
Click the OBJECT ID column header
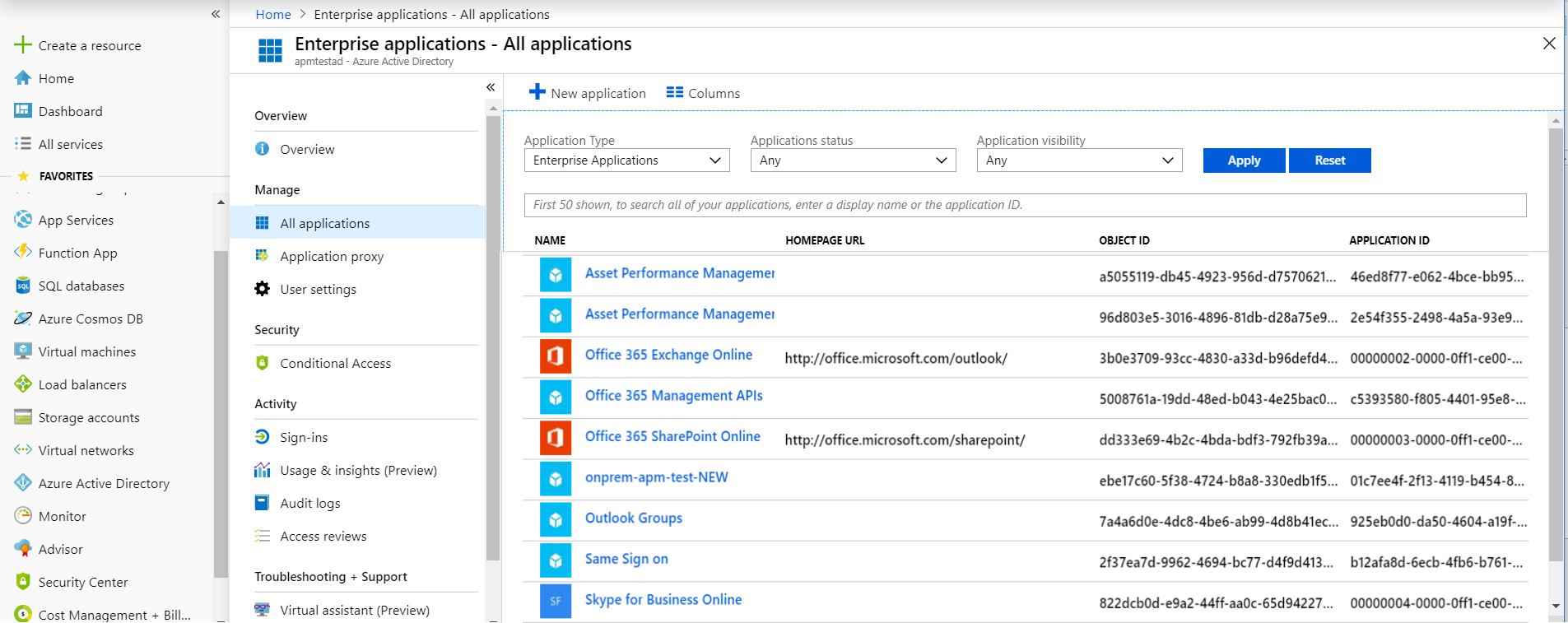(1124, 240)
